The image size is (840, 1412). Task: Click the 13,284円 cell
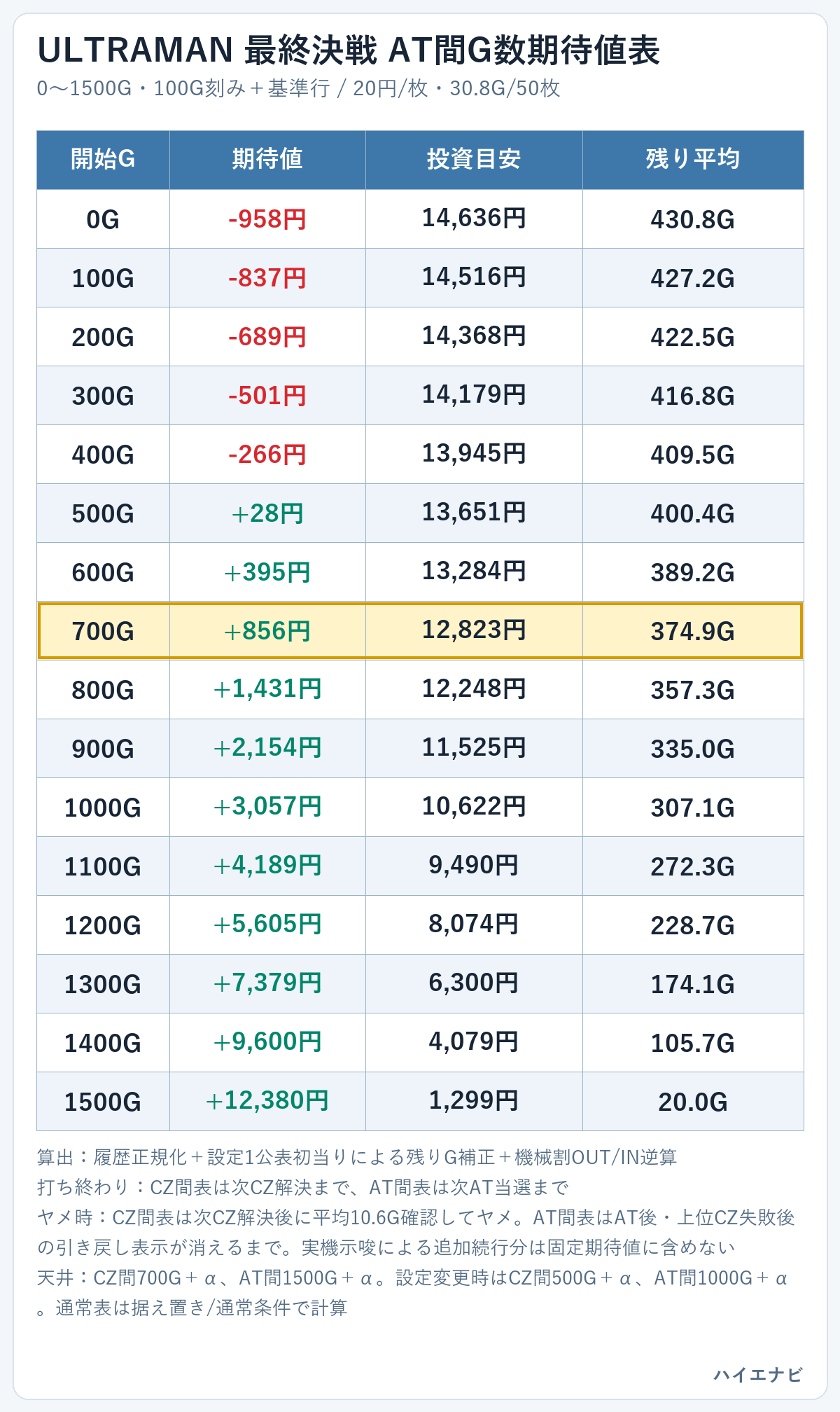coord(474,572)
